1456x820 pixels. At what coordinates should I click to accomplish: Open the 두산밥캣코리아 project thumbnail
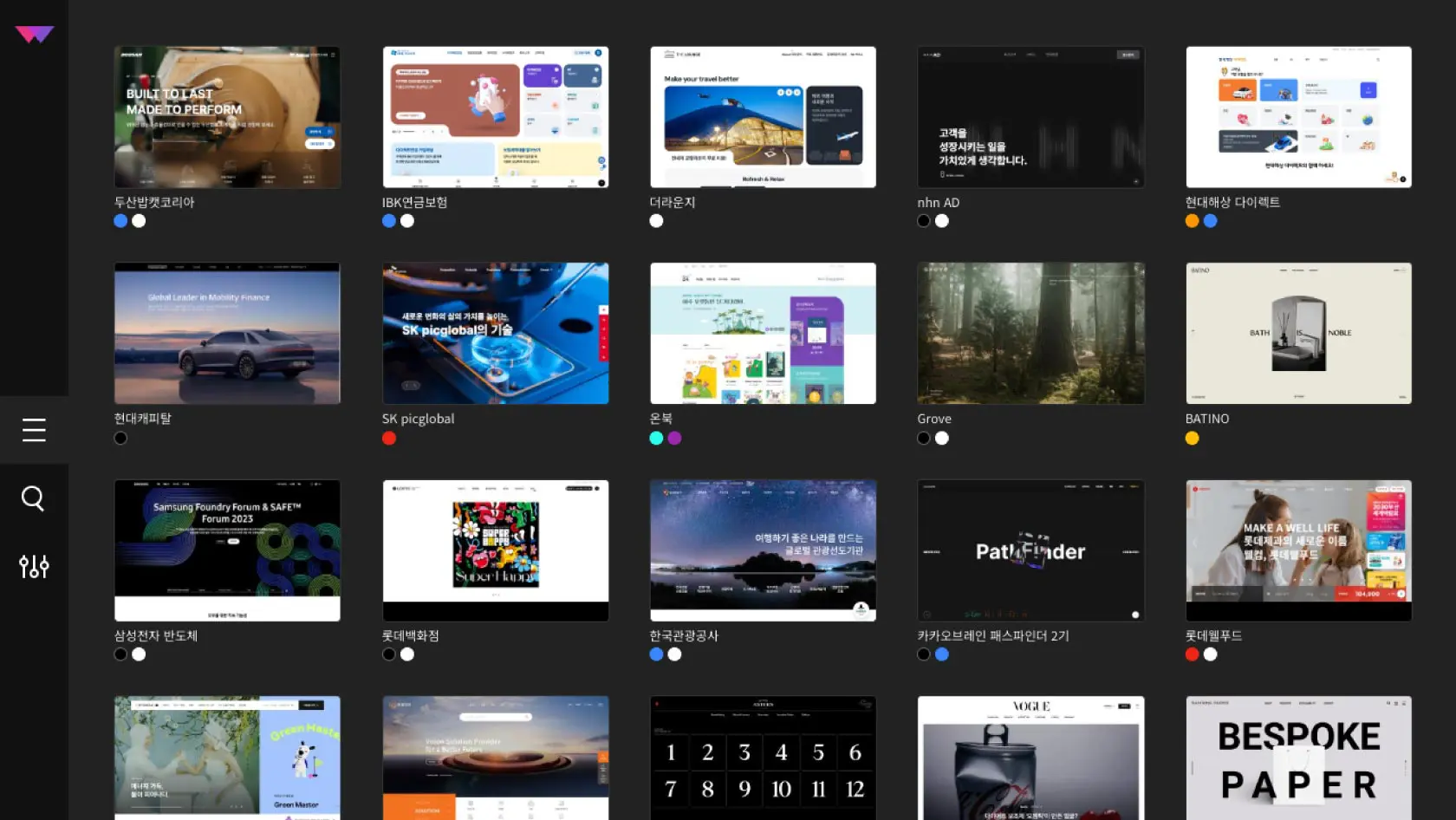pos(227,117)
